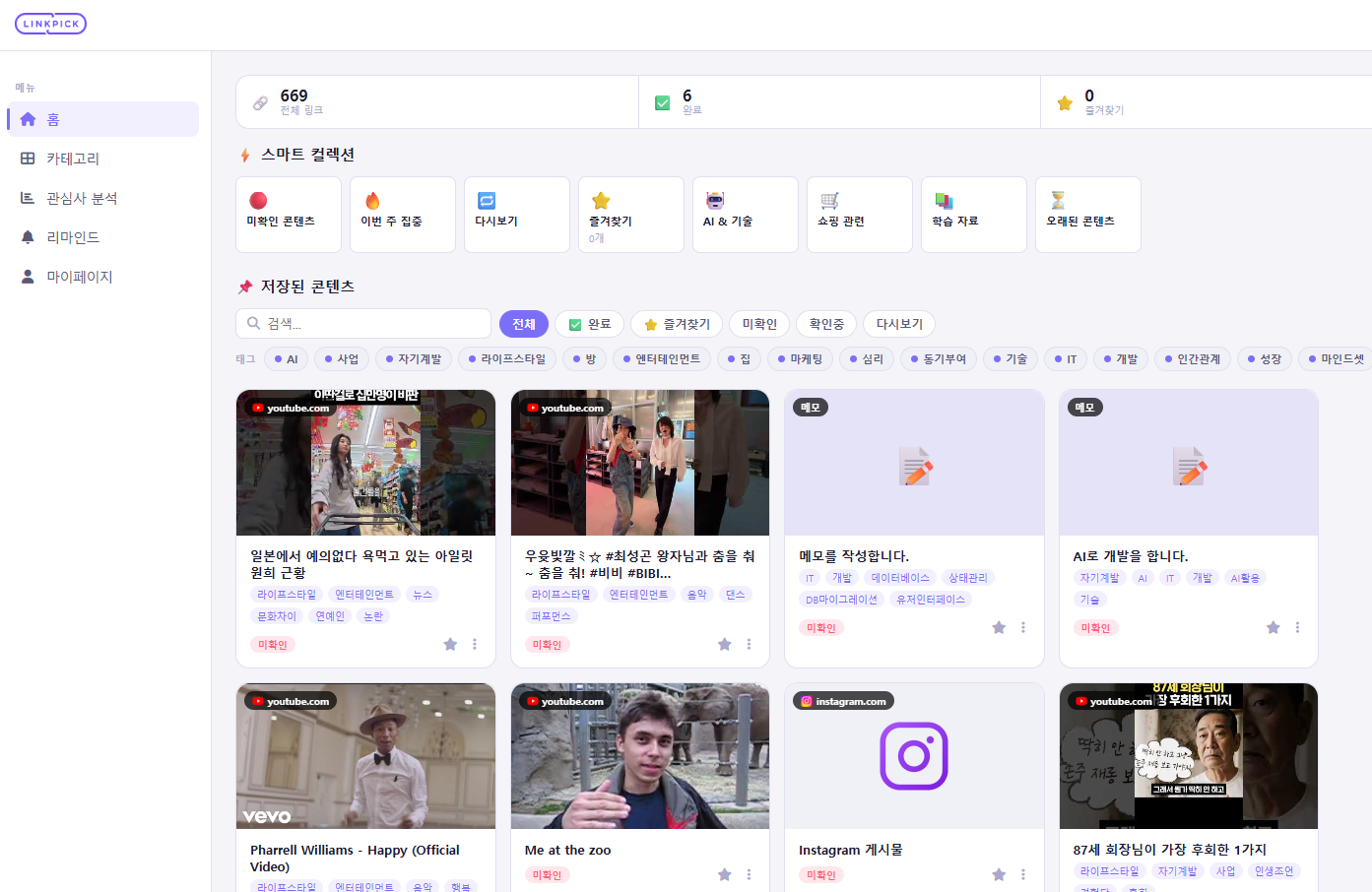This screenshot has height=892, width=1372.
Task: Toggle the 엔터테인먼트 tag filter chip
Action: [x=661, y=359]
